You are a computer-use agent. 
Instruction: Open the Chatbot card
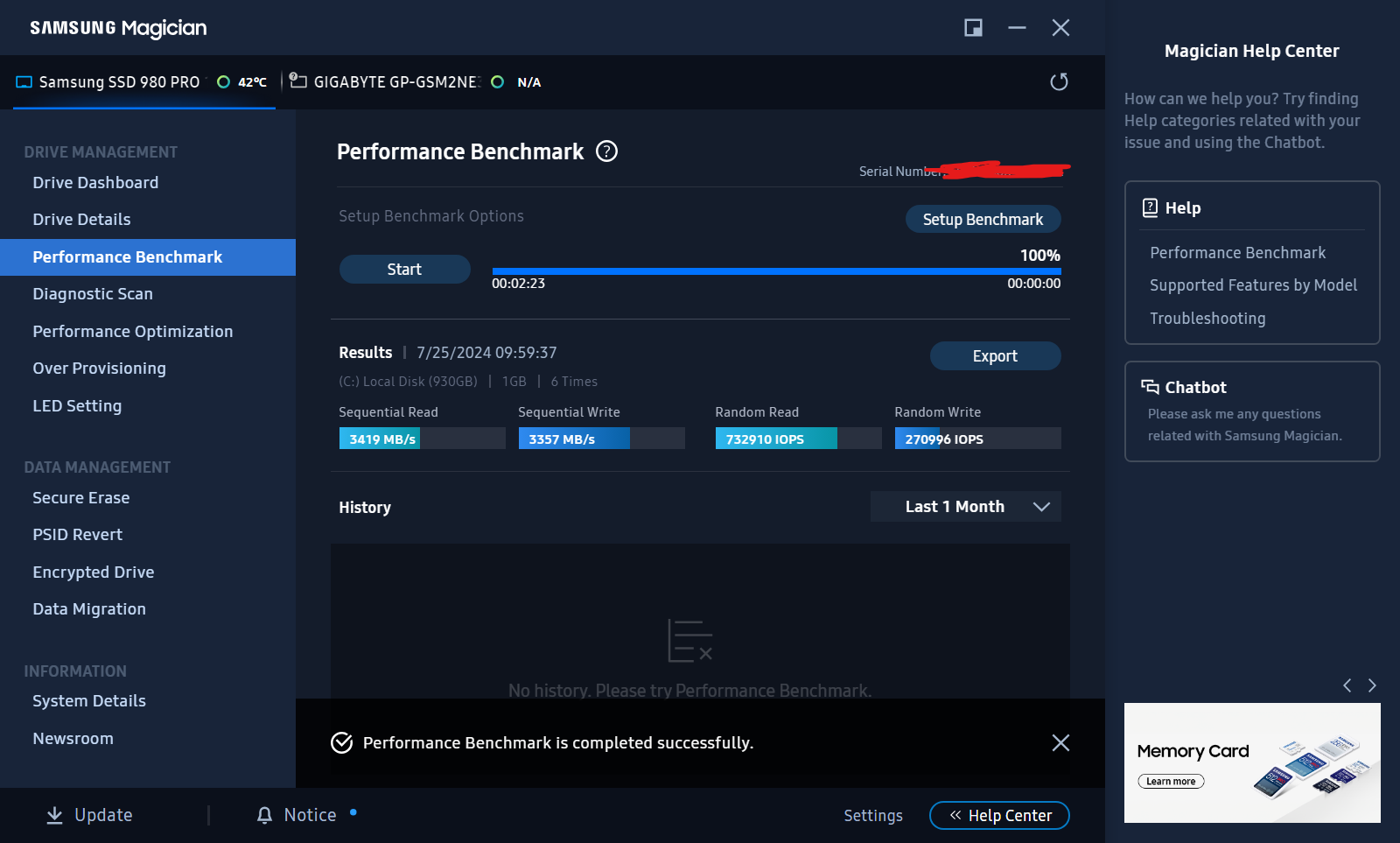1252,411
